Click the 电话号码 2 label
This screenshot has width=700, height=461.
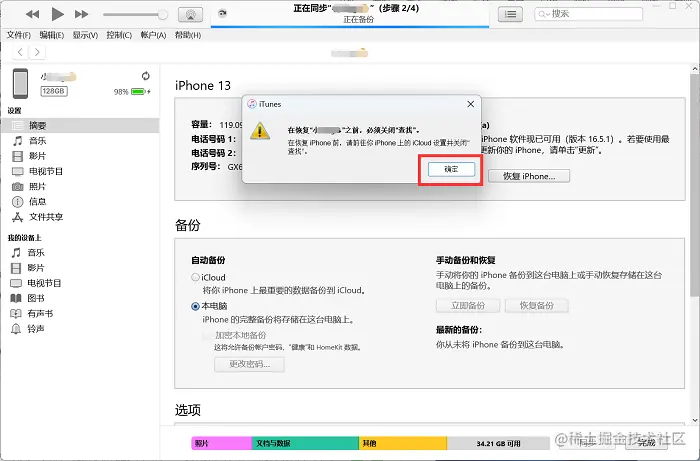coord(214,153)
